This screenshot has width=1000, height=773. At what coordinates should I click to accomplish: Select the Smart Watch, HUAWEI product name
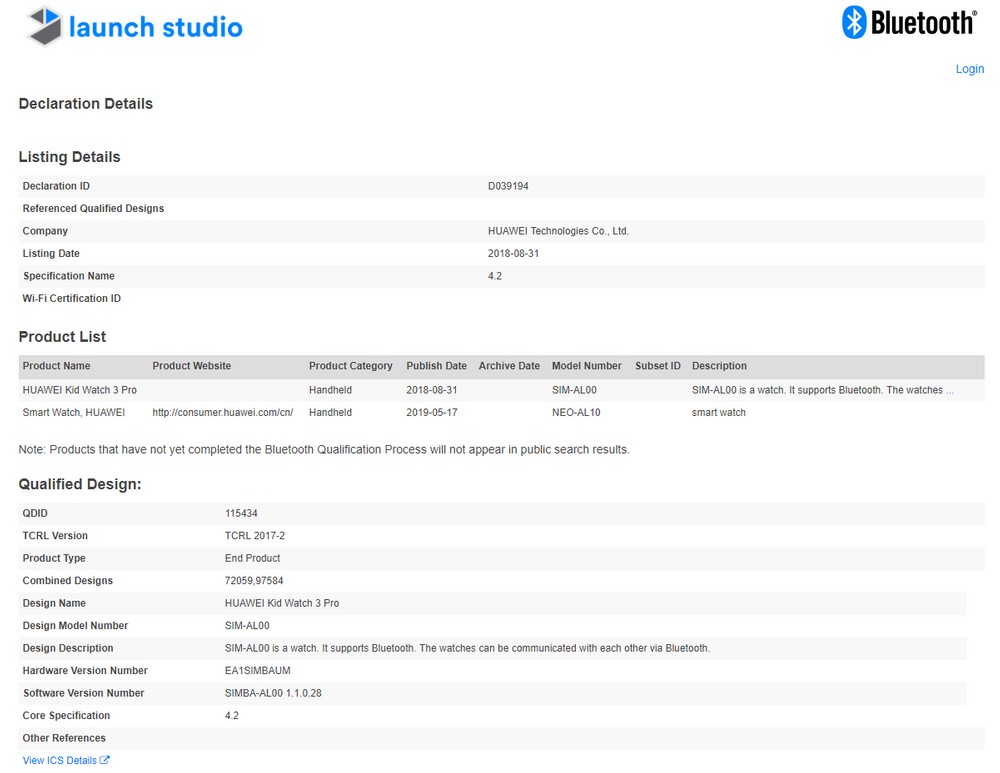click(73, 413)
